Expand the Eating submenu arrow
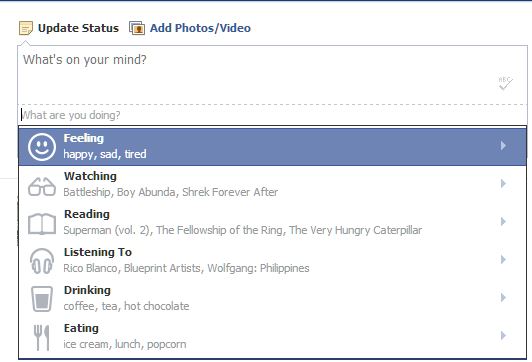This screenshot has height=362, width=532. point(503,336)
